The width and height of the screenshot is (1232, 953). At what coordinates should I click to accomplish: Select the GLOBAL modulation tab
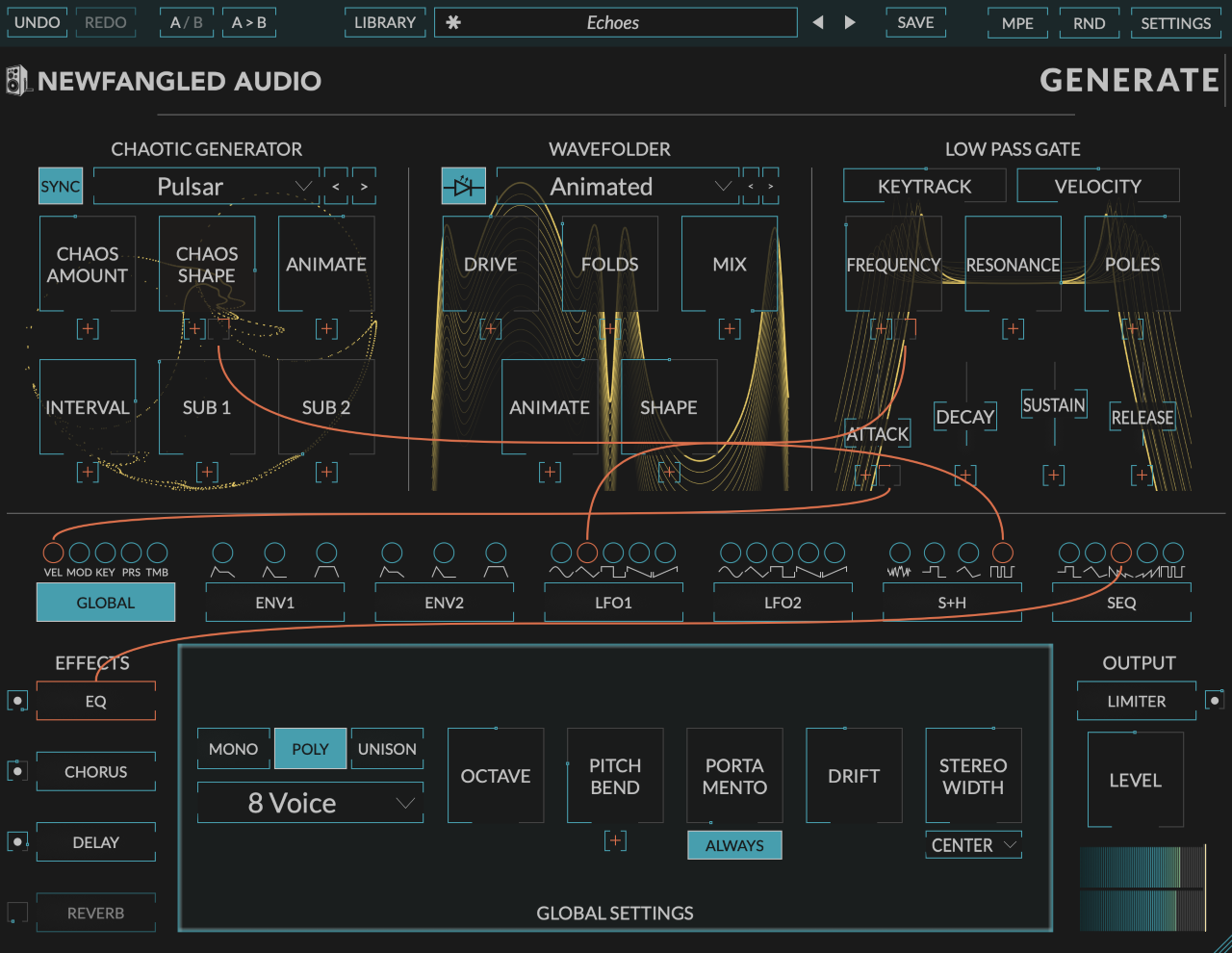(106, 602)
